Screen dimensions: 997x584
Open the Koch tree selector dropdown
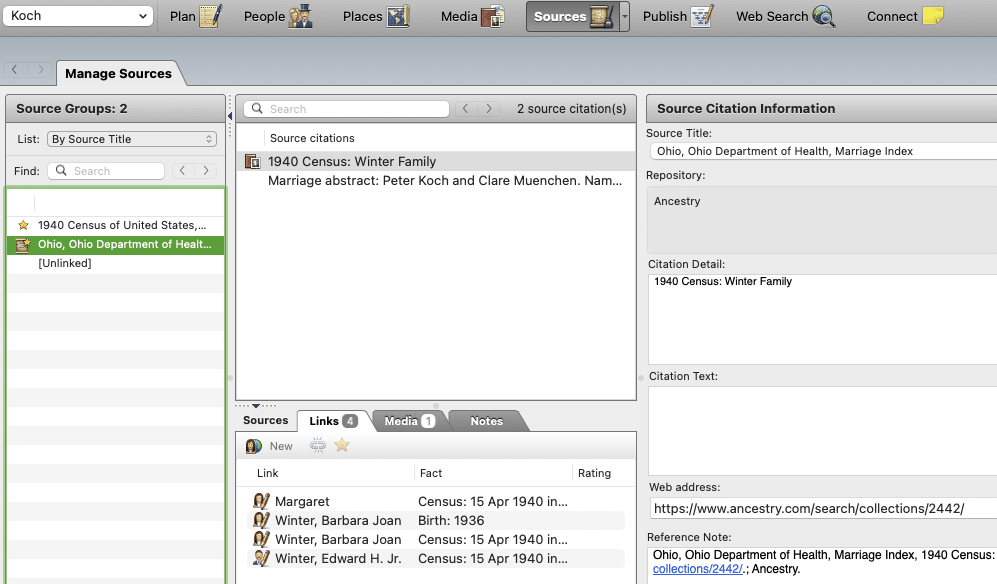point(78,16)
